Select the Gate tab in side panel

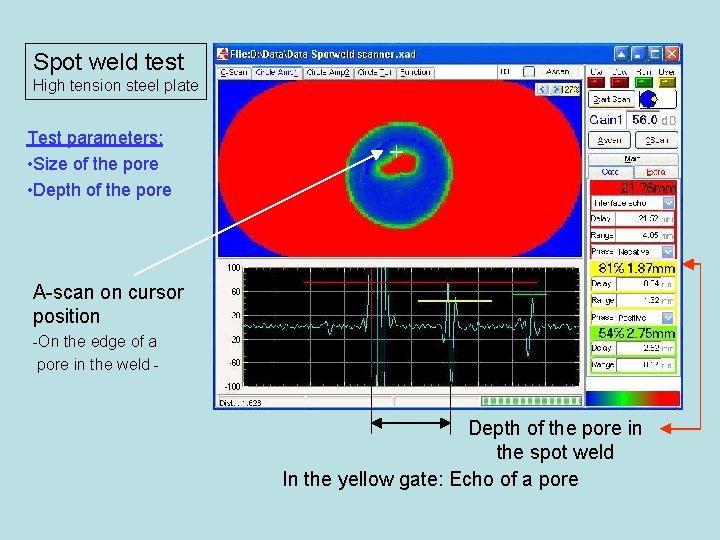(610, 172)
